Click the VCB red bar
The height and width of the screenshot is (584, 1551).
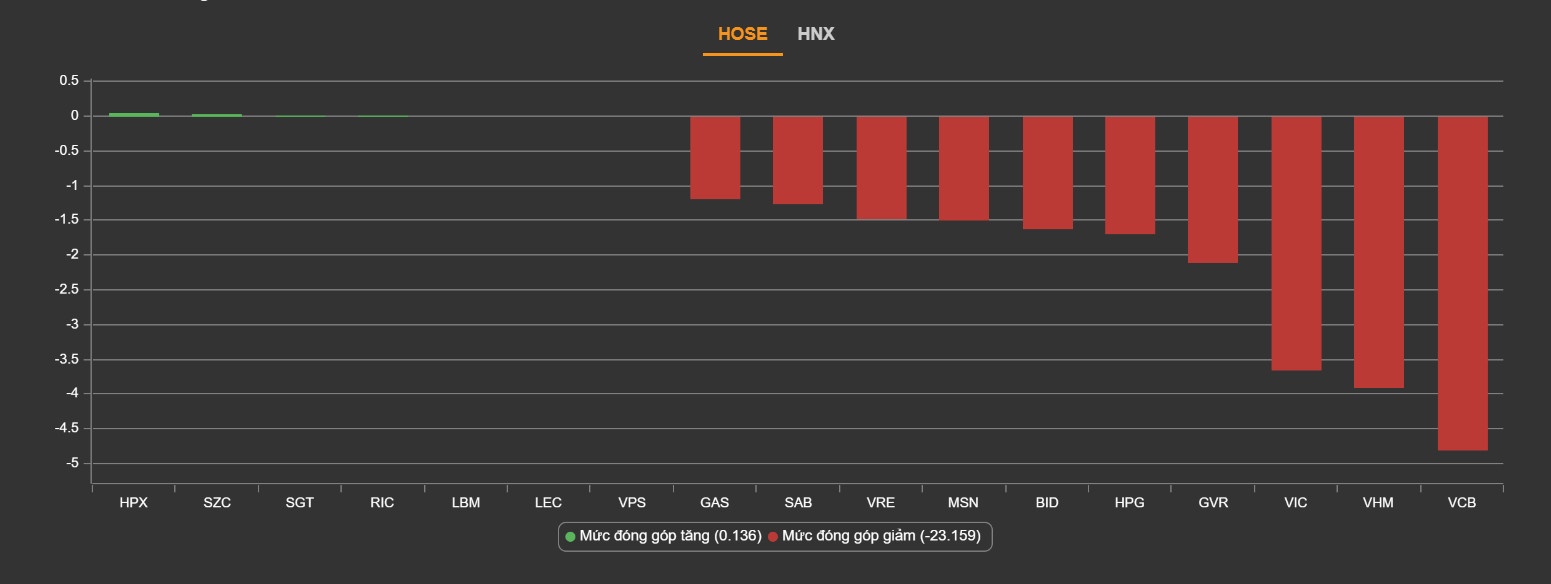tap(1462, 283)
